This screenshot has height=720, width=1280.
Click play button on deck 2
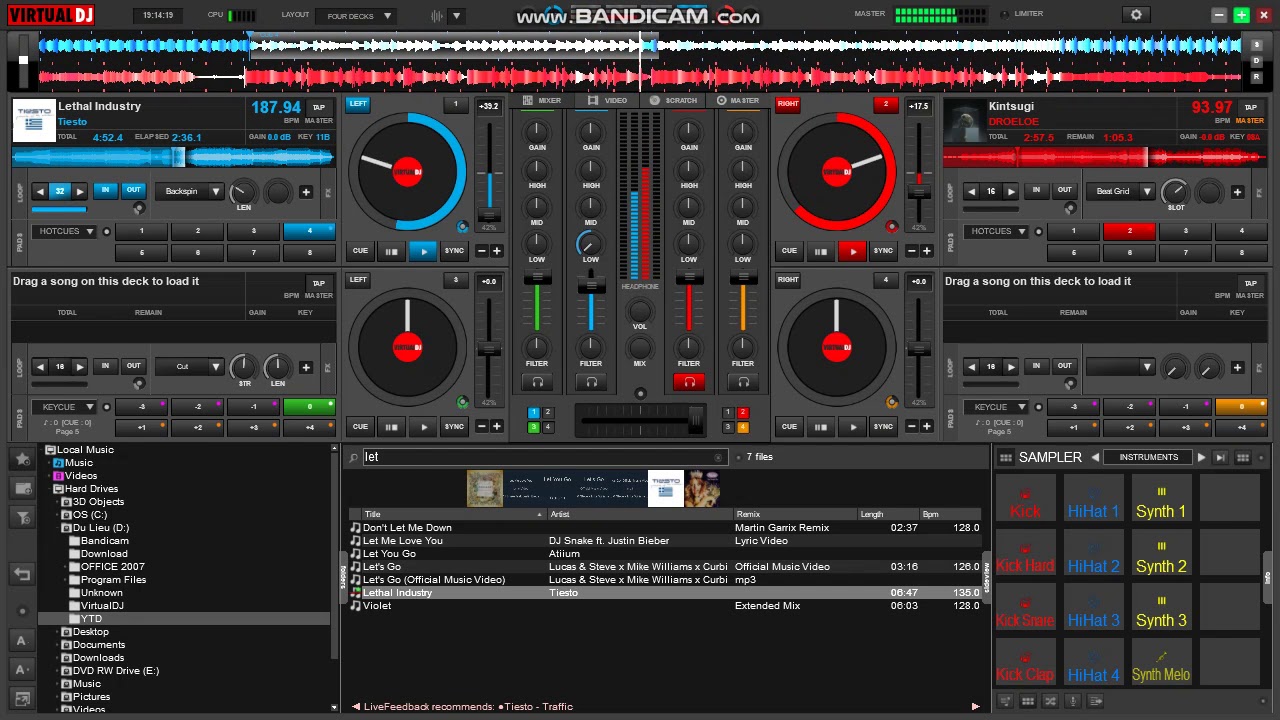pos(852,251)
